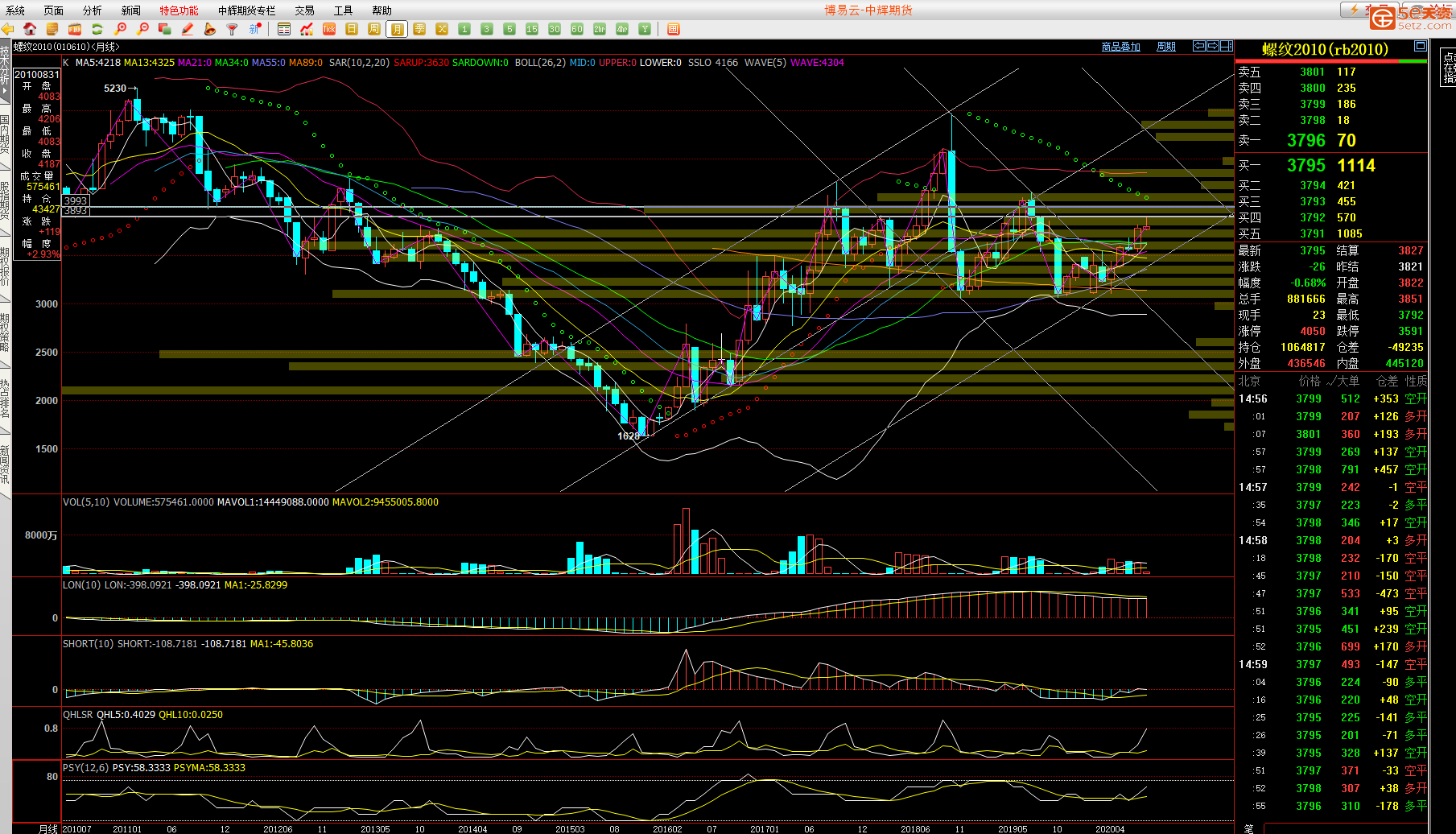
Task: Click the 商品叠加 overlay link
Action: (x=1120, y=47)
